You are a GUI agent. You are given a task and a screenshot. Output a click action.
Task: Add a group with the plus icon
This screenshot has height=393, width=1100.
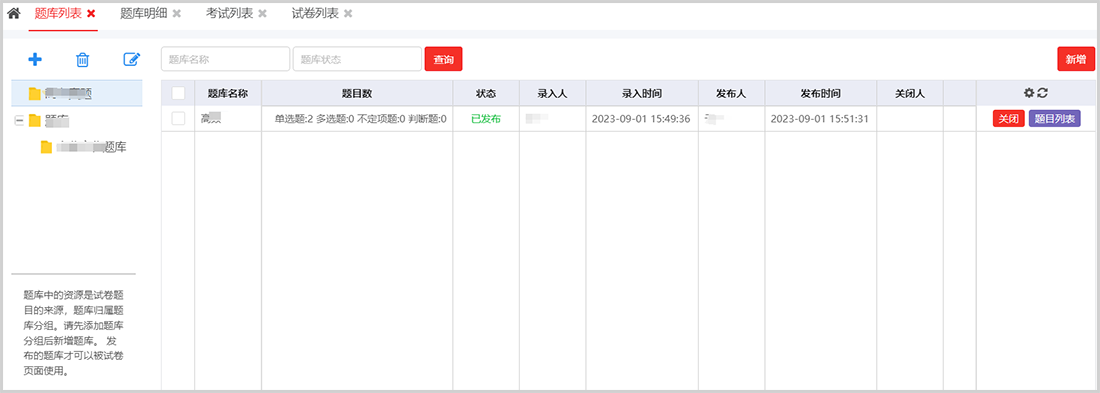point(35,60)
